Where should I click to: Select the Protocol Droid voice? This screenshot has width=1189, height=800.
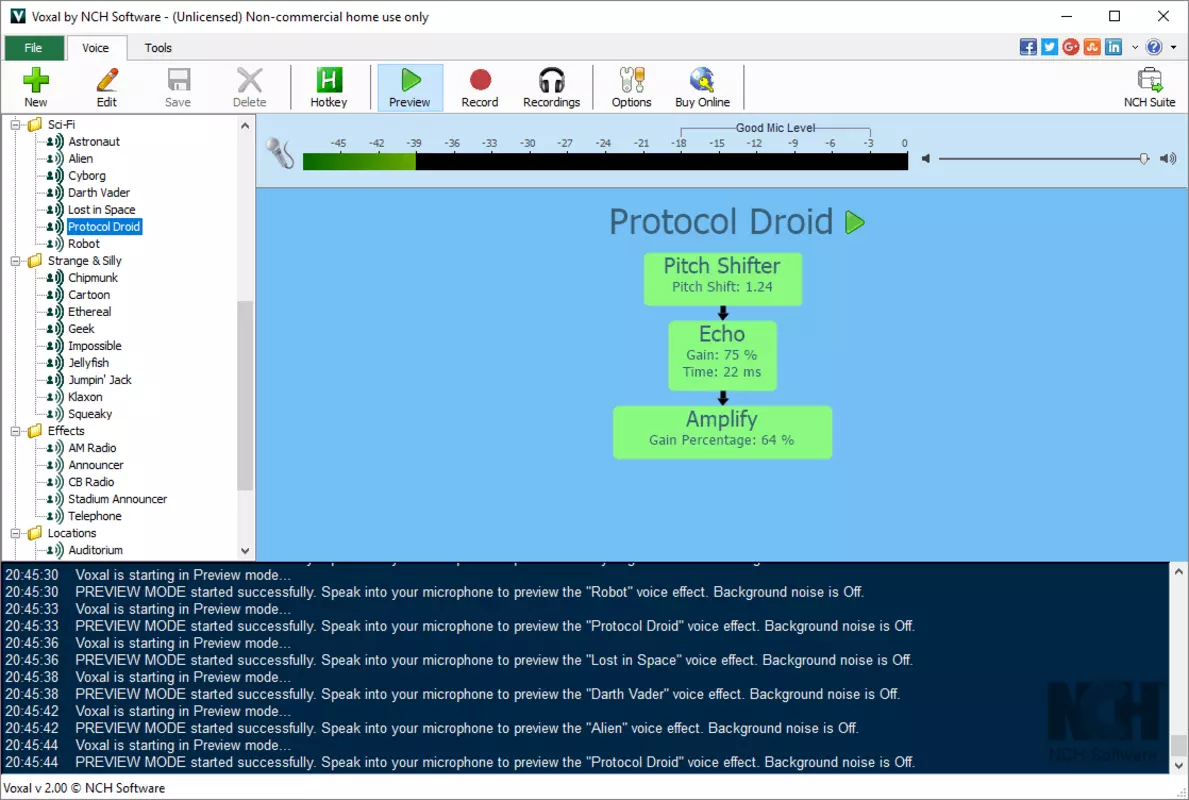coord(104,227)
